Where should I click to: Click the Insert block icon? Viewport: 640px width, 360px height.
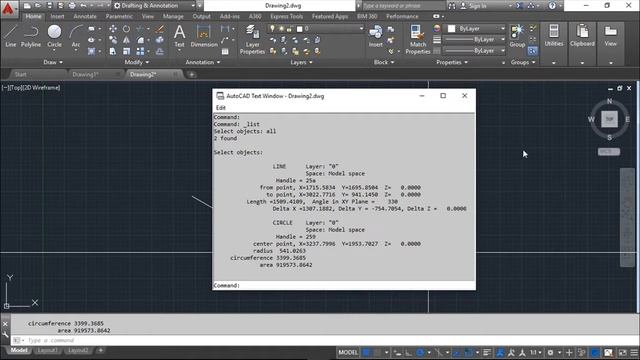pyautogui.click(x=376, y=36)
